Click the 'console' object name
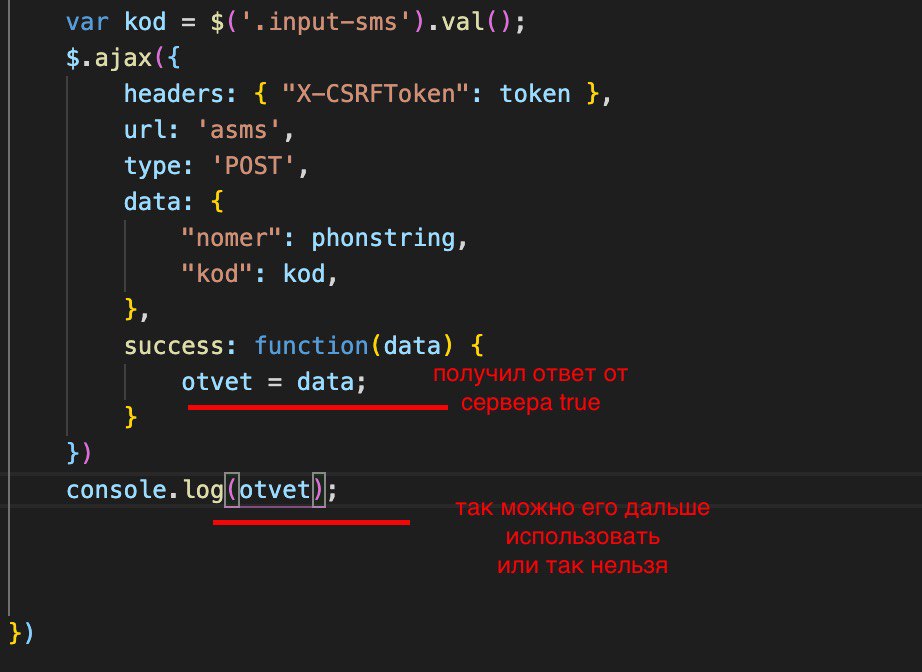The image size is (922, 672). [x=116, y=490]
